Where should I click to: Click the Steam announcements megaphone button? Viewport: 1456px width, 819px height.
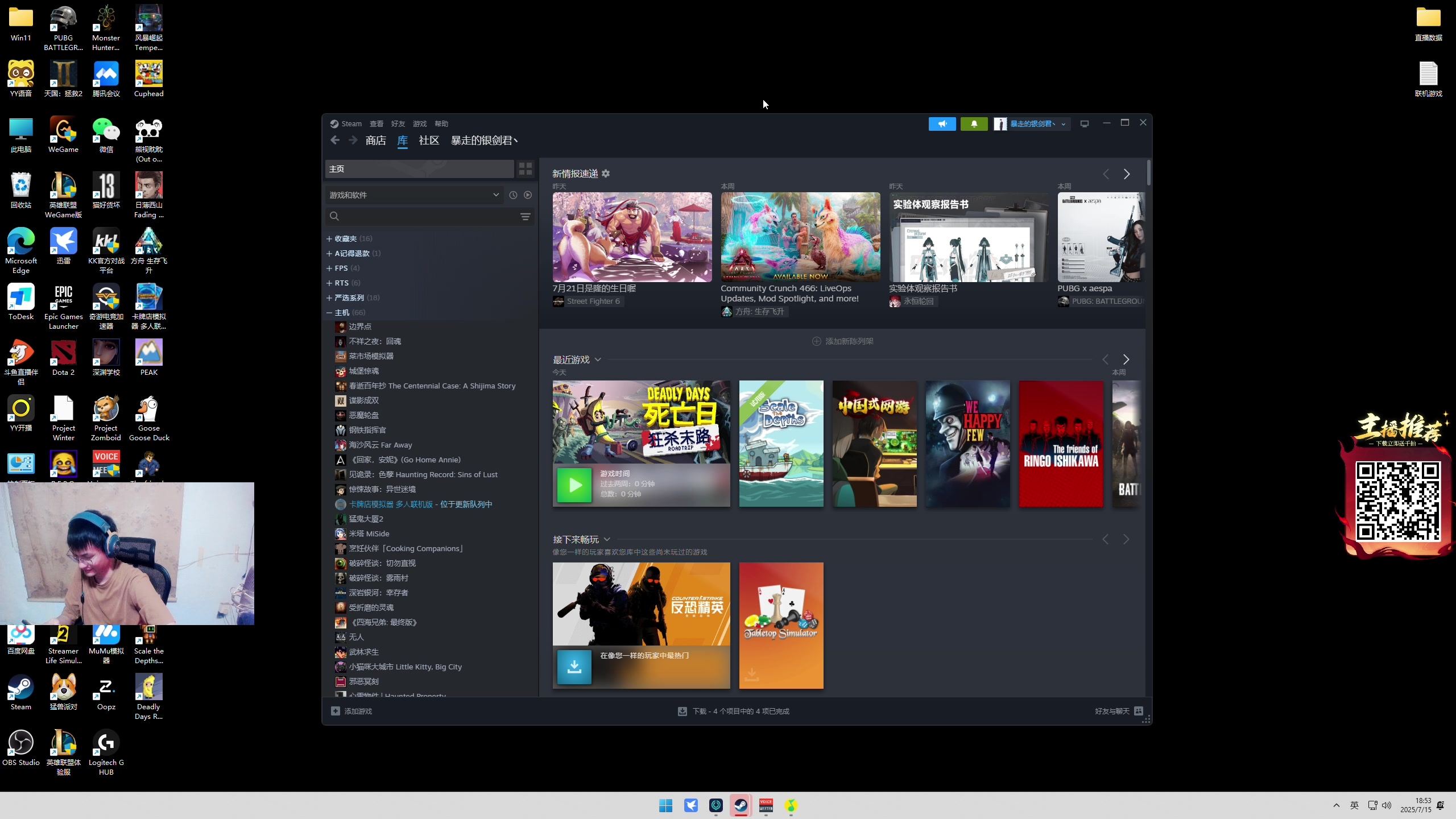(942, 124)
